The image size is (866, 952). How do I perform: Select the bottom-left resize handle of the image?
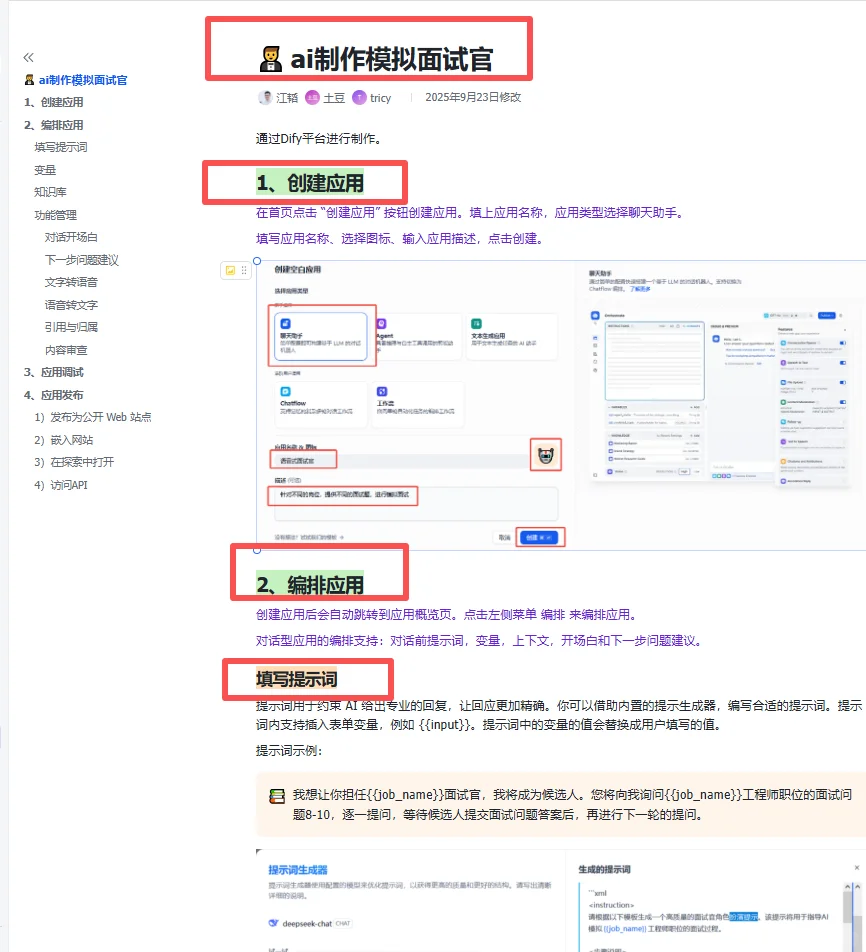coord(257,551)
